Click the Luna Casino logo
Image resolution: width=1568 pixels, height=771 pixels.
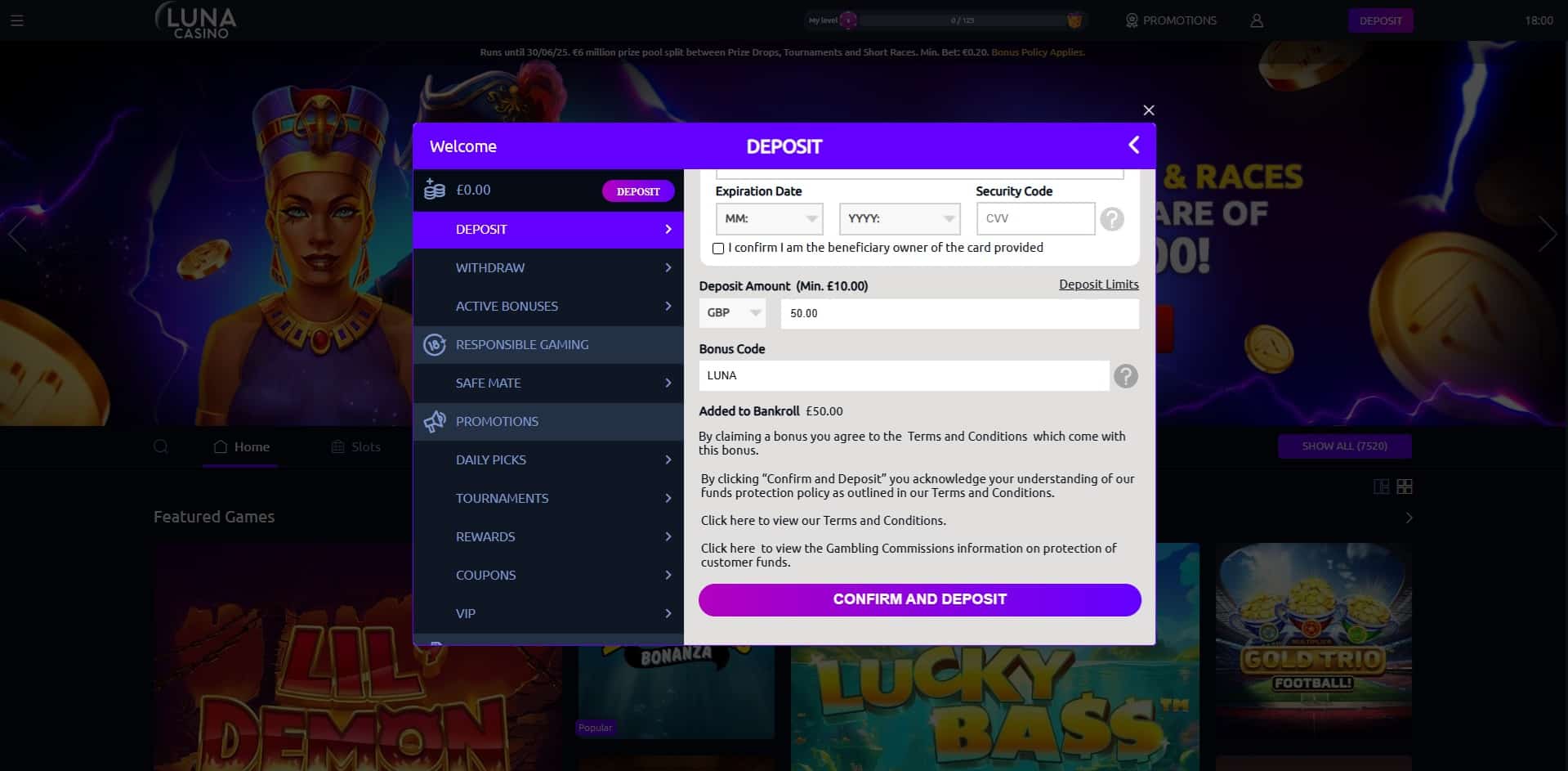[196, 20]
